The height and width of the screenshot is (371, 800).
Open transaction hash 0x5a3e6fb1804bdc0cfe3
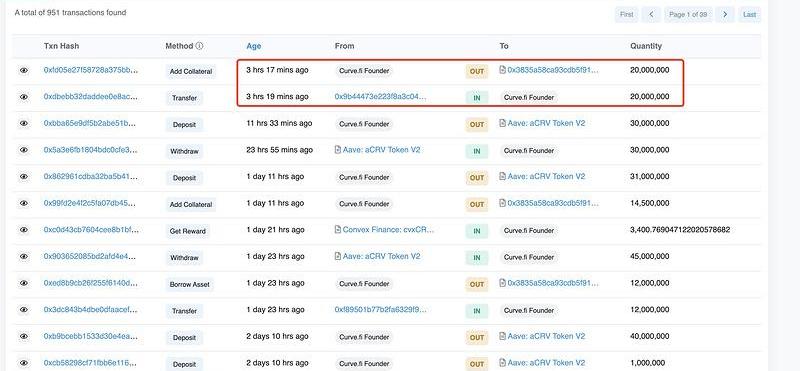pyautogui.click(x=91, y=150)
